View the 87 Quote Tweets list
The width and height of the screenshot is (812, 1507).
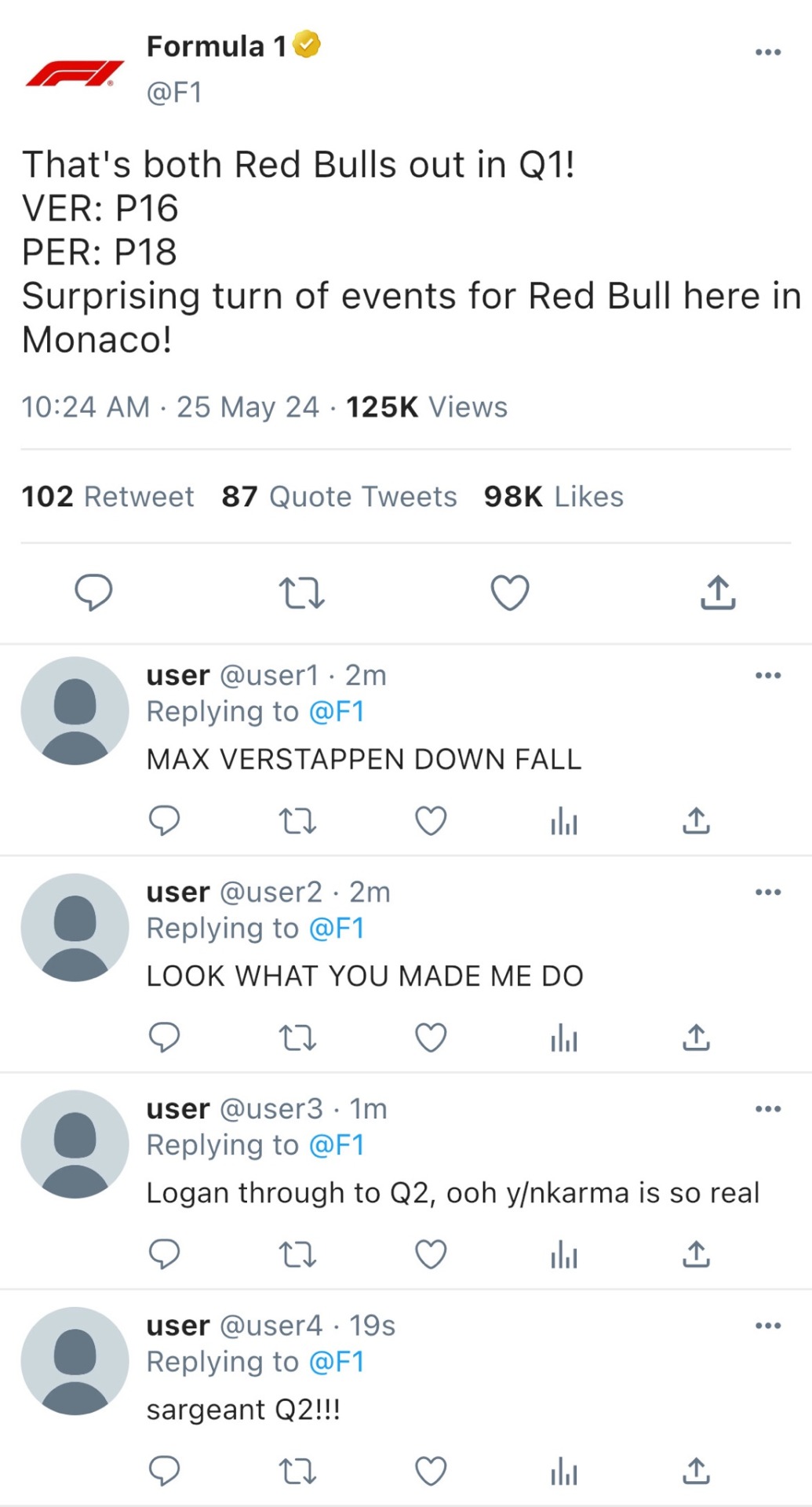tap(339, 497)
